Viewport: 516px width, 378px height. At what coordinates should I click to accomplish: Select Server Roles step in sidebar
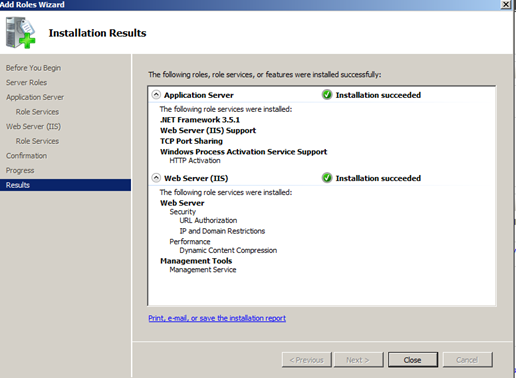click(26, 82)
